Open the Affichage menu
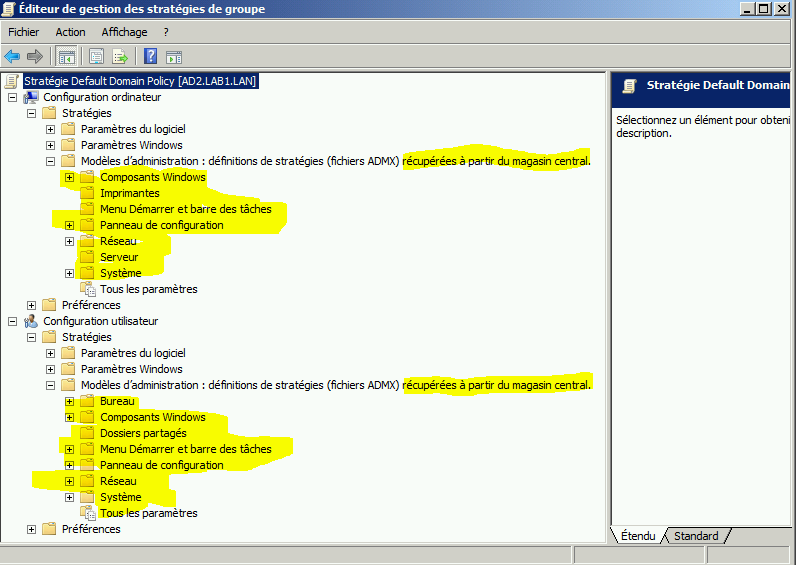Viewport: 796px width, 565px height. coord(124,32)
